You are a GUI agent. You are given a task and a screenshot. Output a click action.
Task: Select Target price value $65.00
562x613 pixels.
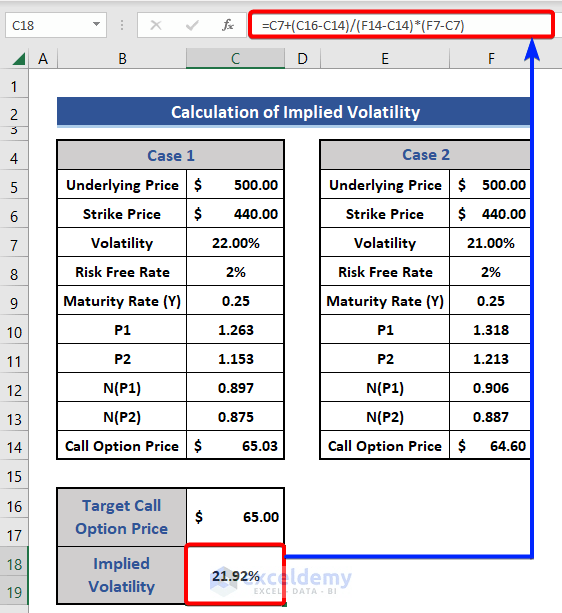coord(235,517)
